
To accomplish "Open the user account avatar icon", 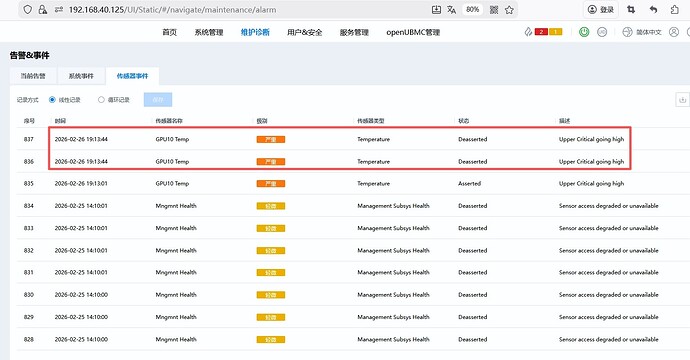I will tap(674, 32).
